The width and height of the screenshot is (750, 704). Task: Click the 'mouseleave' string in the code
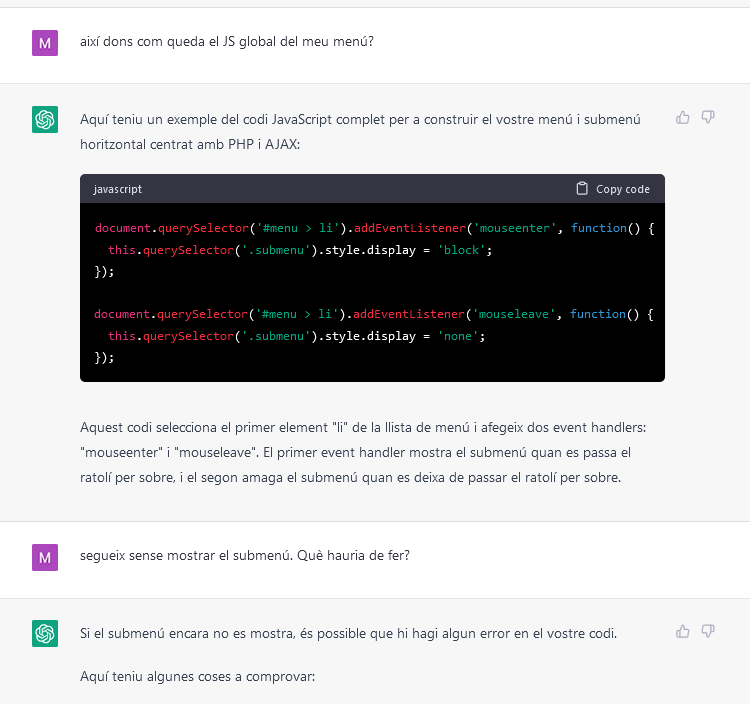511,314
